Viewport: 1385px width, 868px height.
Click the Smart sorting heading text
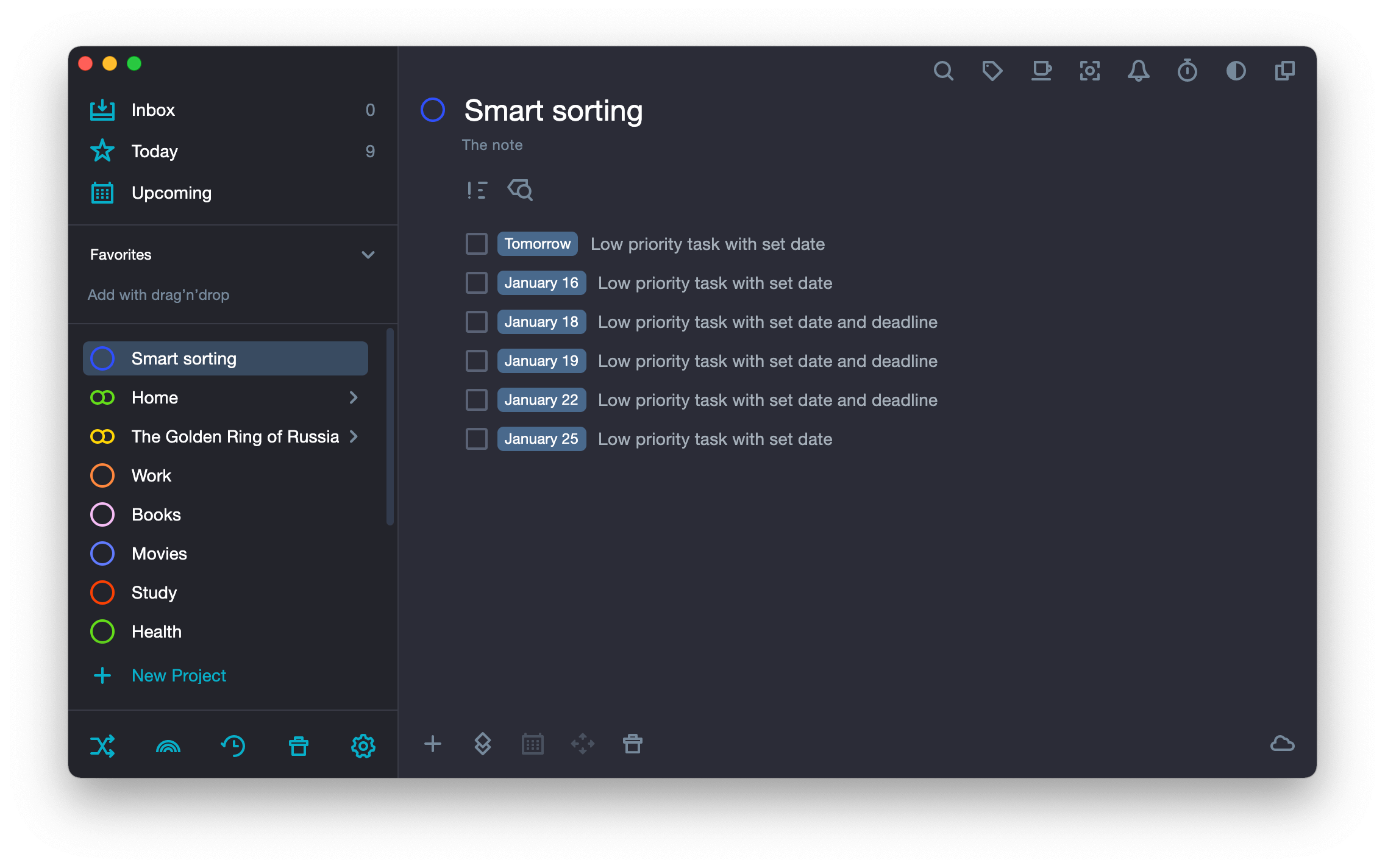554,111
